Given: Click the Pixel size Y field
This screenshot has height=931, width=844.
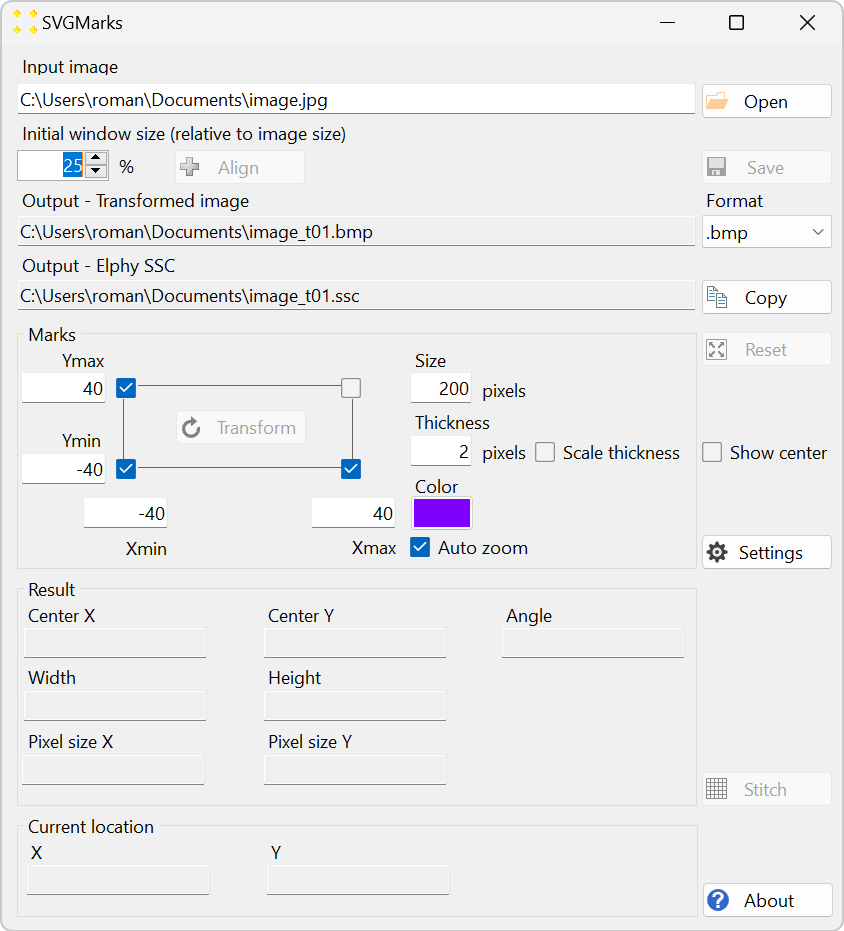Looking at the screenshot, I should pyautogui.click(x=355, y=770).
